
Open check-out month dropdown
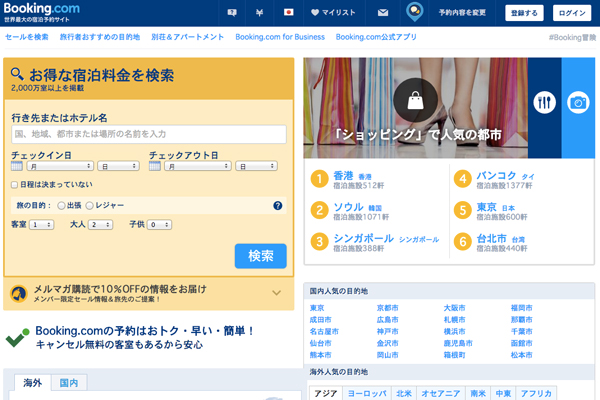coord(198,166)
